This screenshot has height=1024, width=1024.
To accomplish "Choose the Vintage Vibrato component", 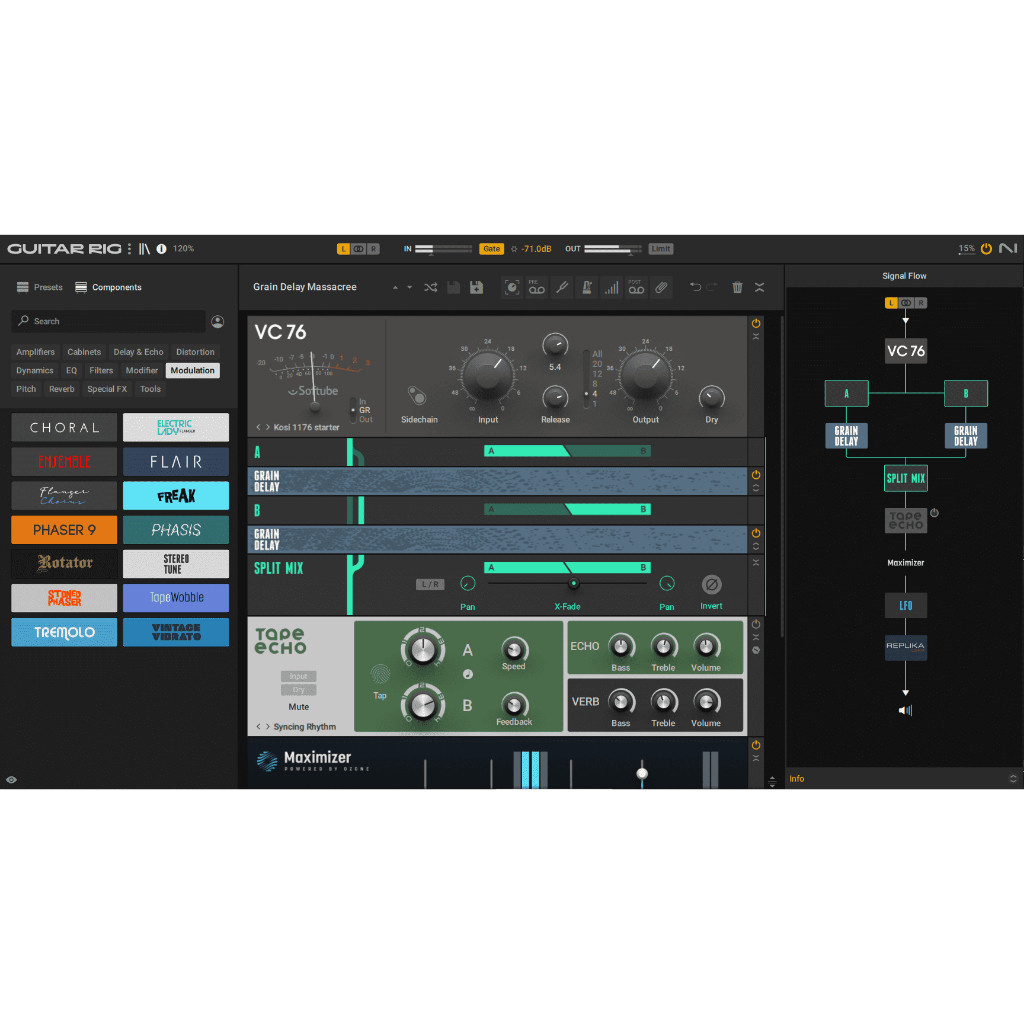I will coord(176,632).
